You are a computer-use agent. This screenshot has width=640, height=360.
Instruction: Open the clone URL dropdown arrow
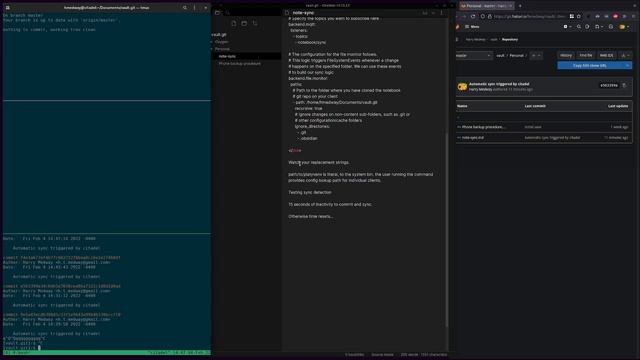click(628, 65)
